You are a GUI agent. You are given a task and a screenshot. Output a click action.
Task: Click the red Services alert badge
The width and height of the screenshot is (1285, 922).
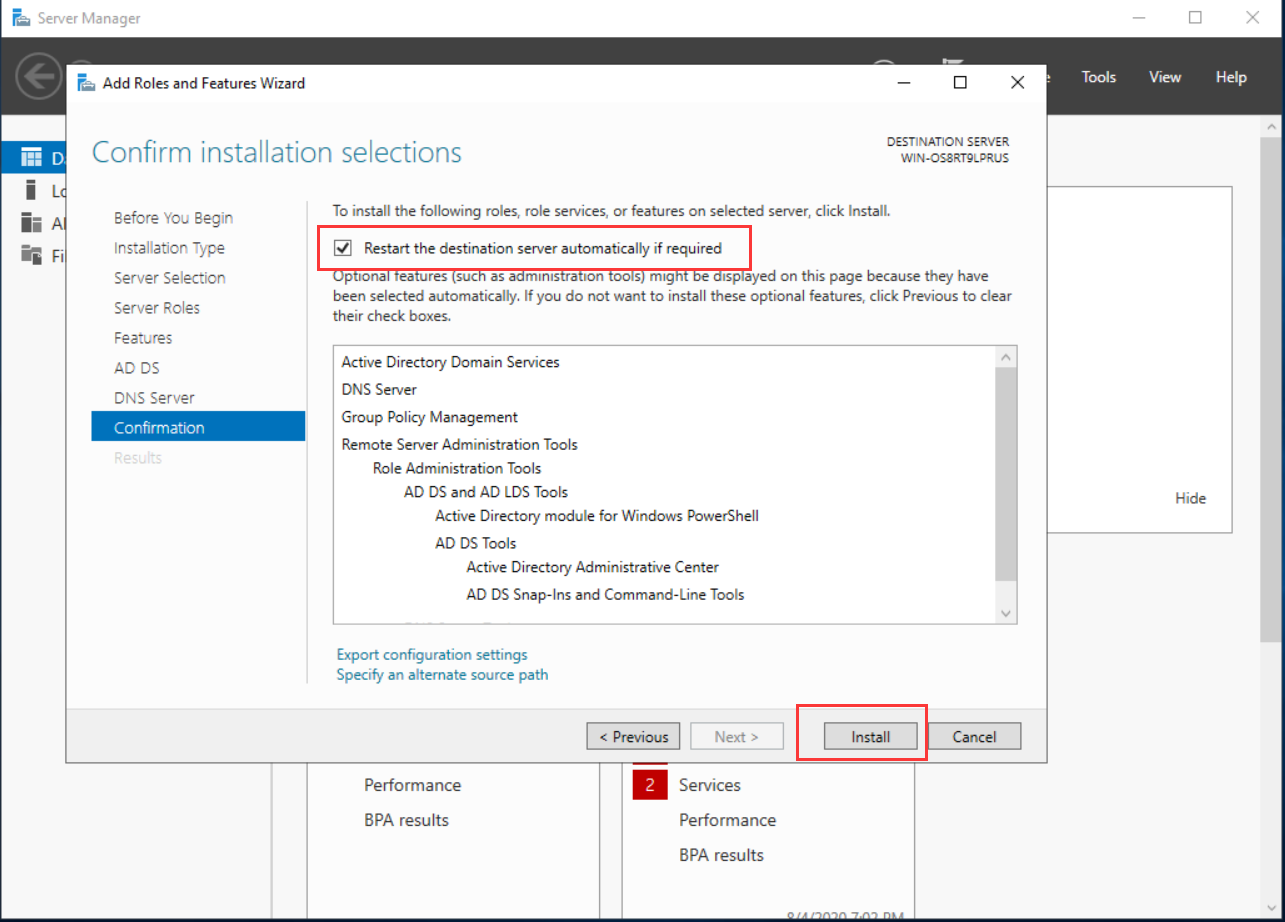coord(649,785)
